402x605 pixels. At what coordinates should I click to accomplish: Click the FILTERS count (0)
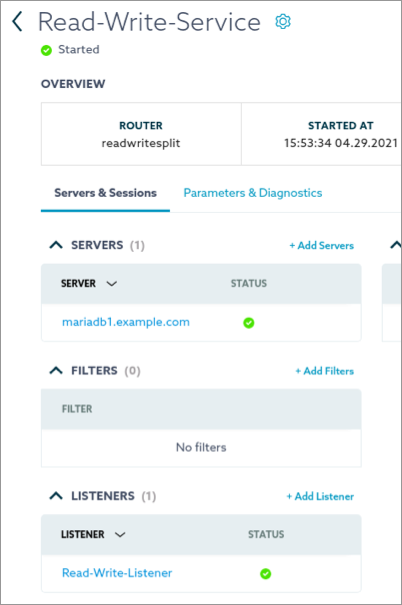132,371
